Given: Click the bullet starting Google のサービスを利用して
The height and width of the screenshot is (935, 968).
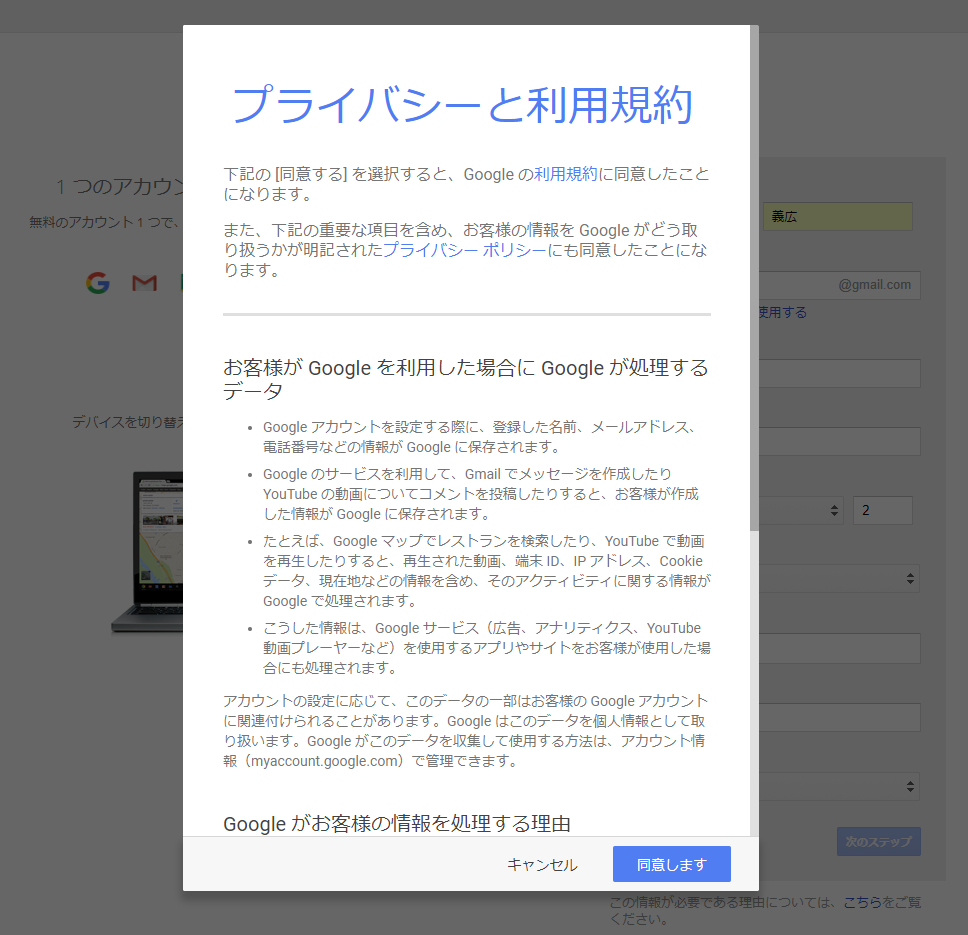Looking at the screenshot, I should (482, 494).
